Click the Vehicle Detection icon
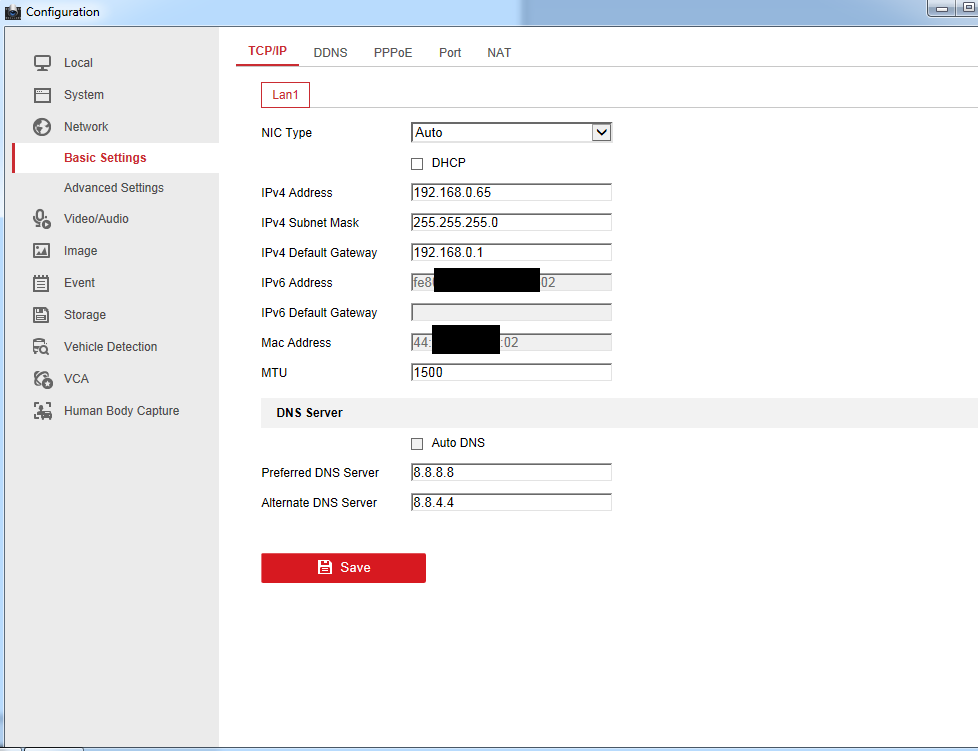This screenshot has width=978, height=751. [x=42, y=347]
